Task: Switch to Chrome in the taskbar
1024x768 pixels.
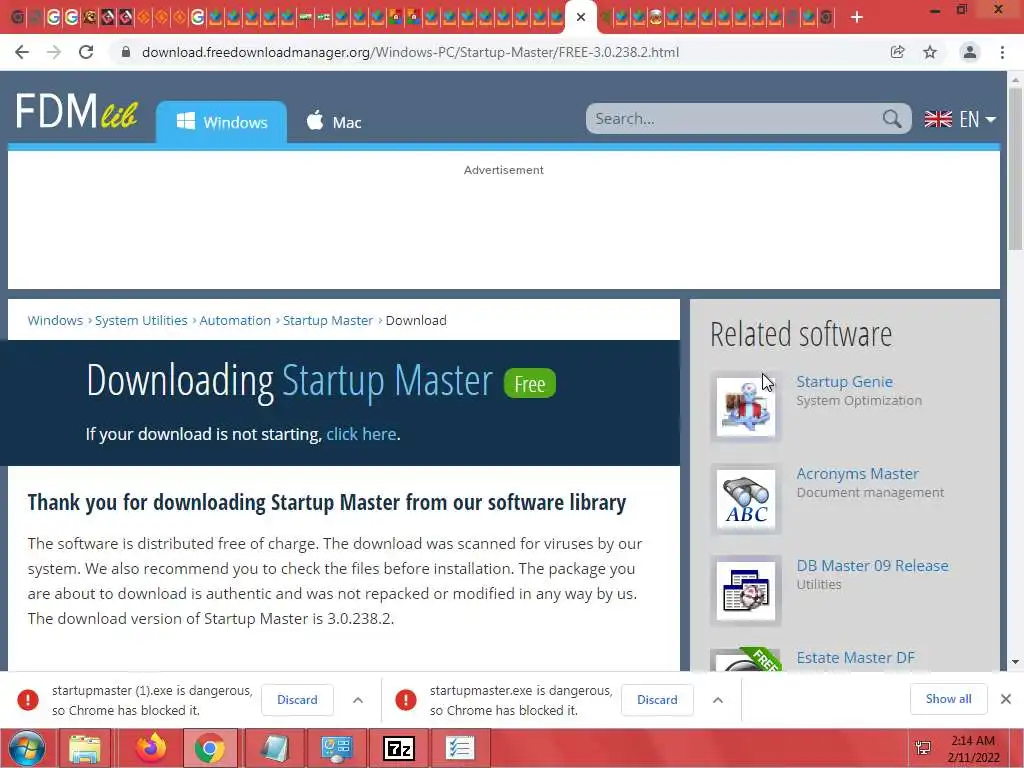Action: click(x=209, y=748)
